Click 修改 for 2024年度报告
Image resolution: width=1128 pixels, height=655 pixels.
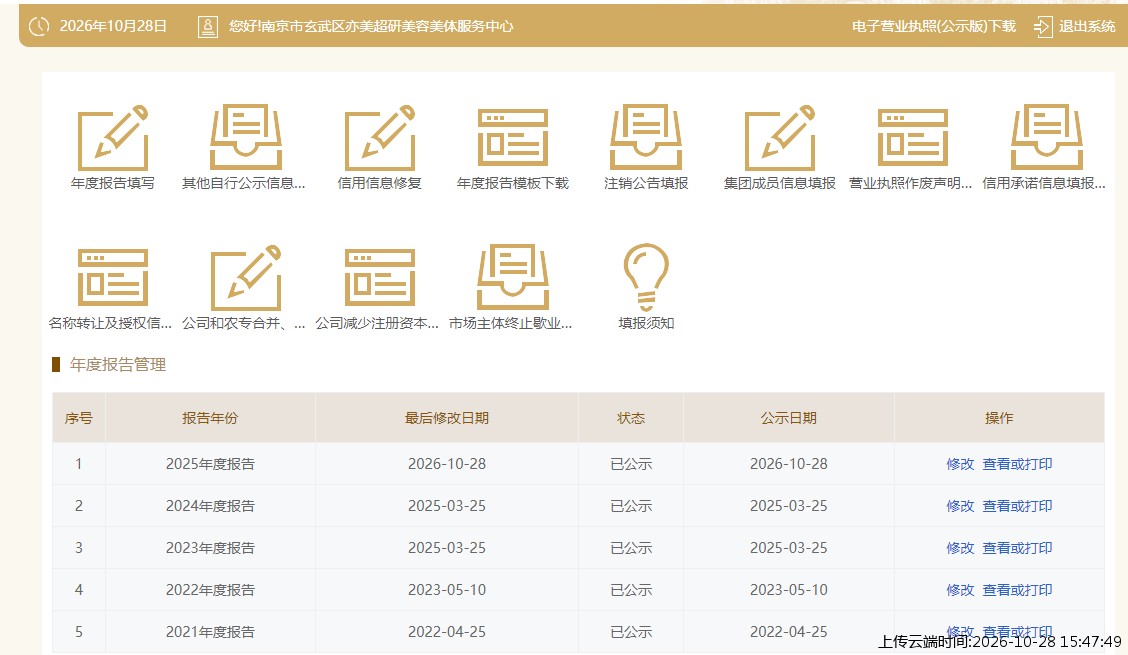point(960,506)
